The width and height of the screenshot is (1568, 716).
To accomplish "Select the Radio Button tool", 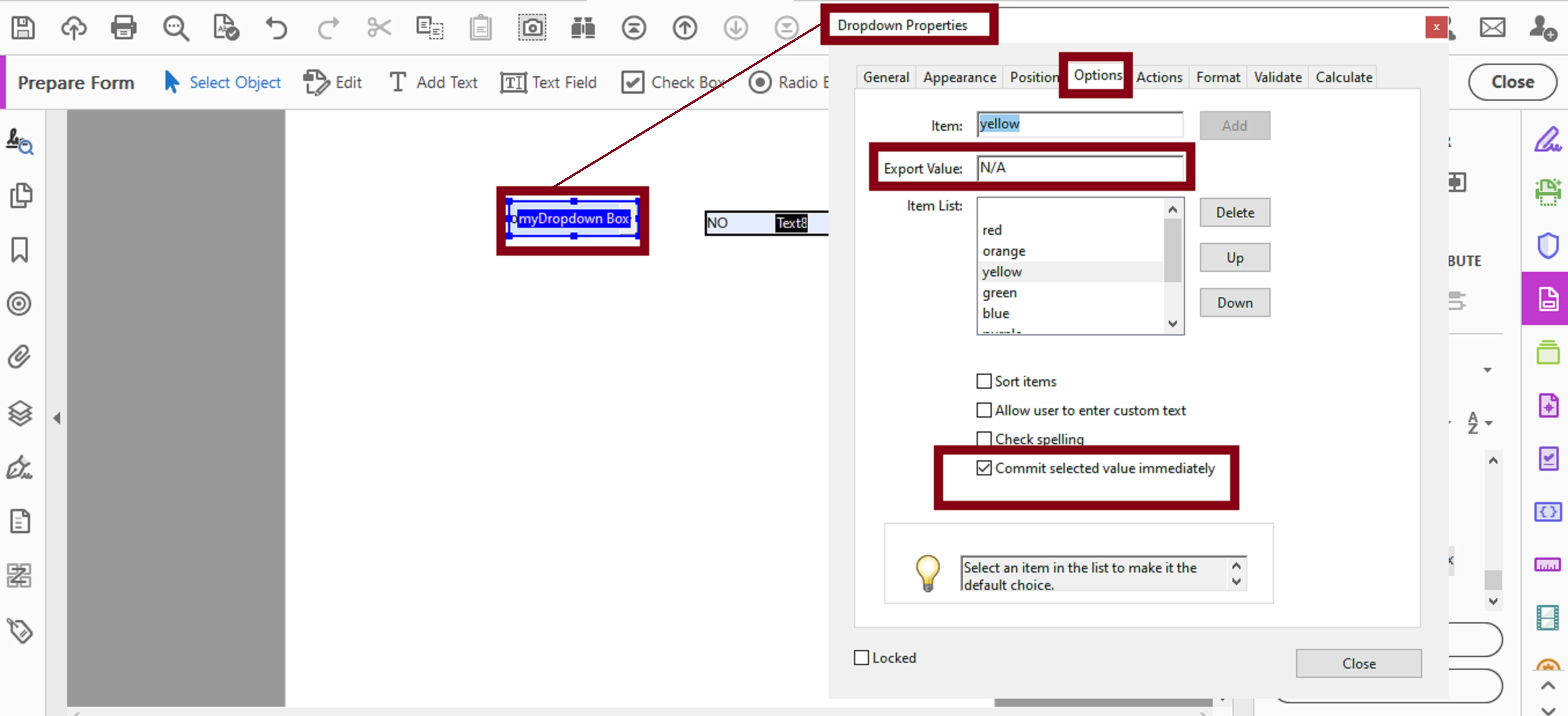I will (789, 82).
